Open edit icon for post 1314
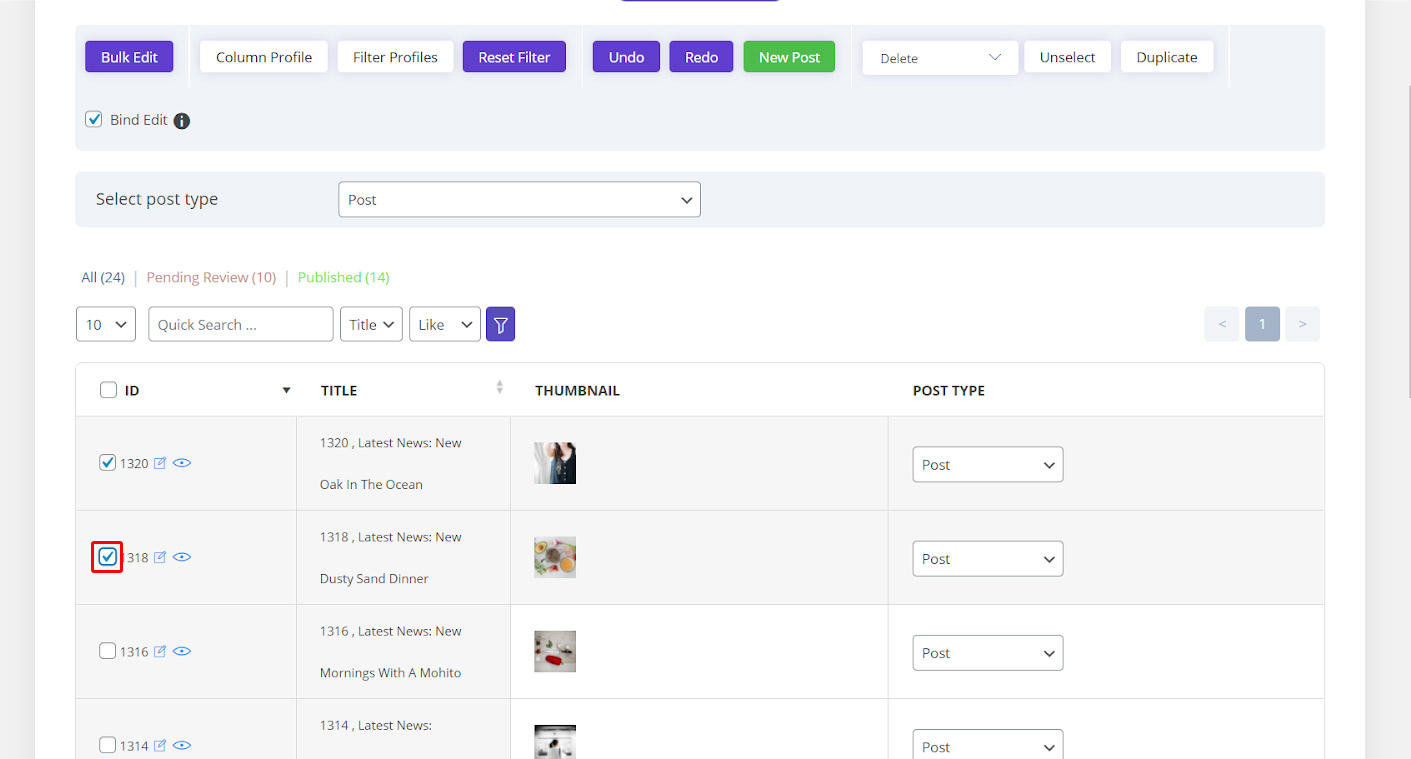The width and height of the screenshot is (1411, 759). [x=160, y=745]
